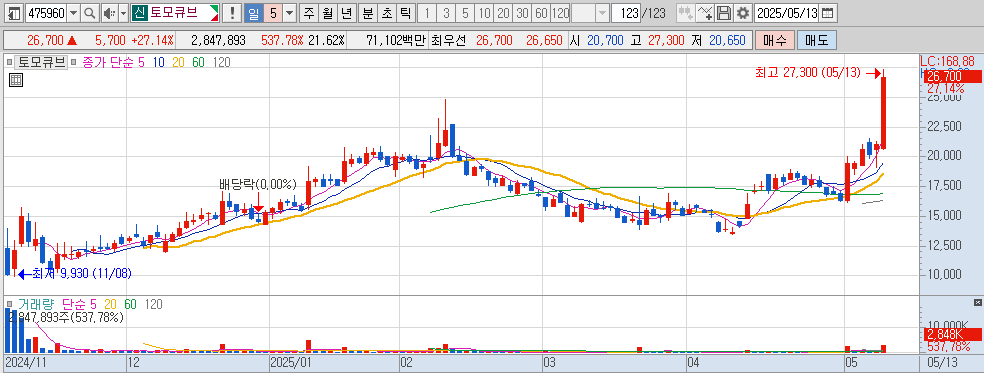Click the grid data table icon on chart

coord(17,80)
